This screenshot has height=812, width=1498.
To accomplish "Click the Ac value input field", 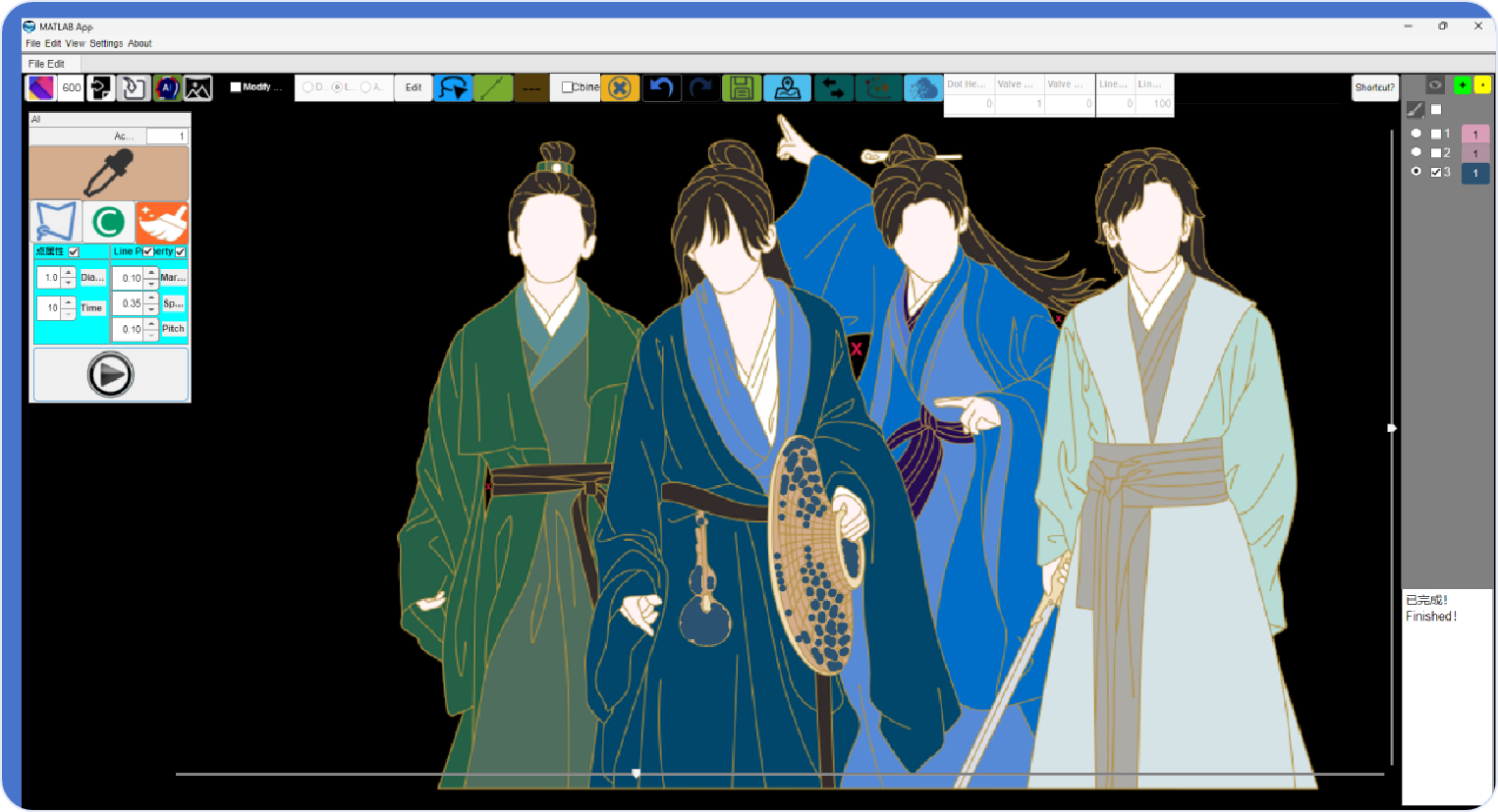I will (x=167, y=136).
